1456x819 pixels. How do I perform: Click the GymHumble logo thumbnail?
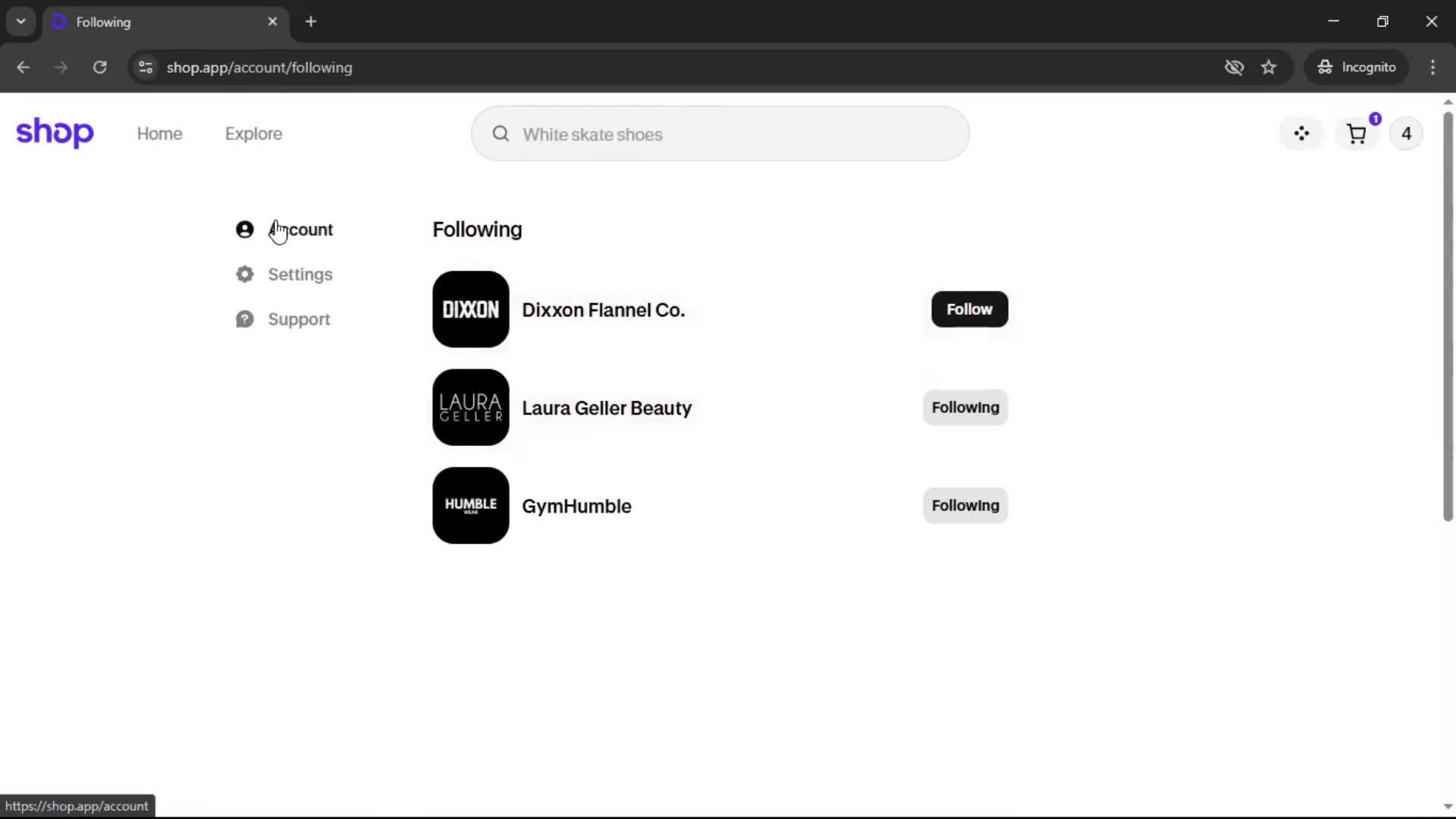(470, 506)
